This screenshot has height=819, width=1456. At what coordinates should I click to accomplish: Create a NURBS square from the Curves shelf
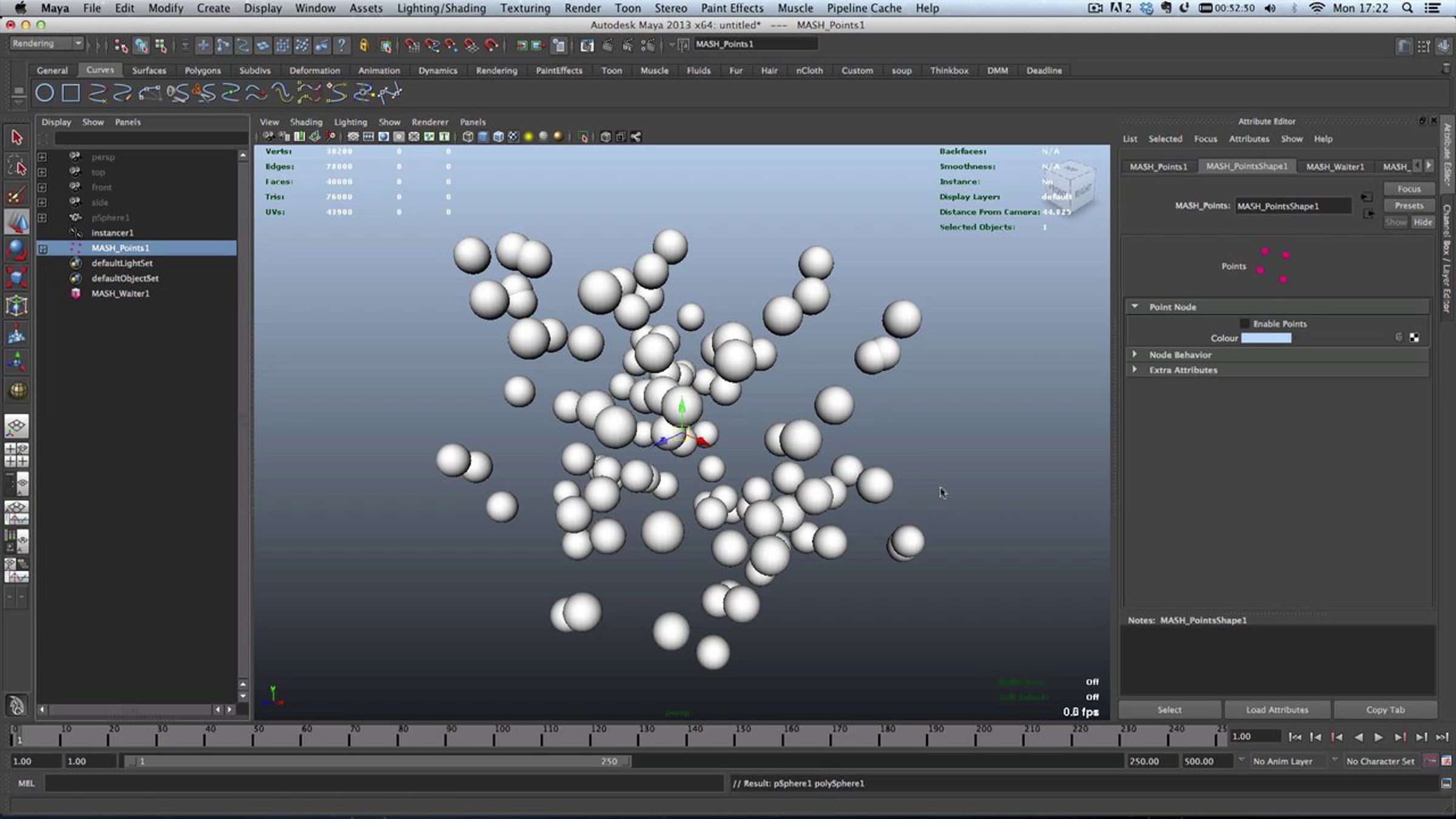tap(71, 93)
